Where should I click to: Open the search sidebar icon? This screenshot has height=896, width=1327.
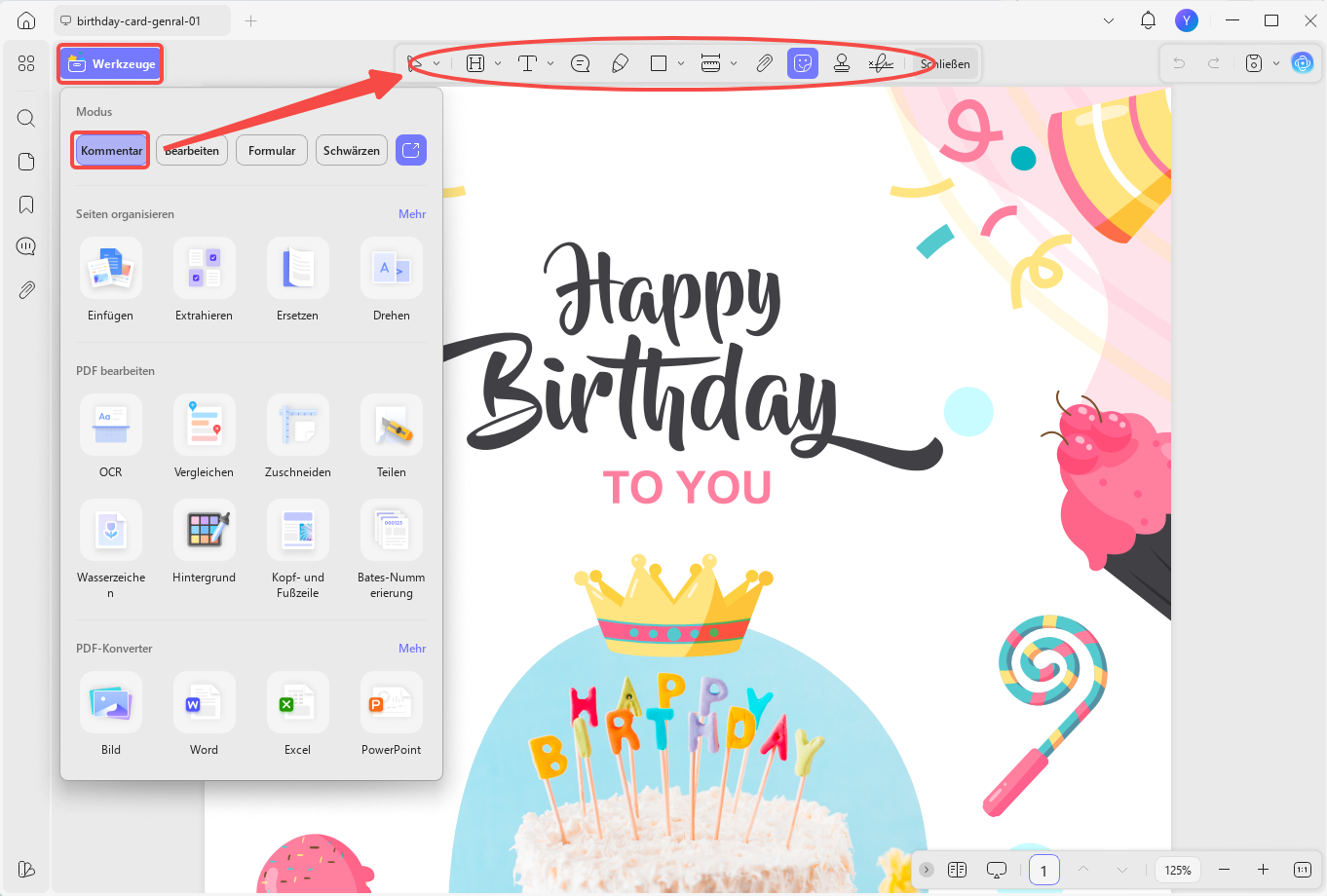click(26, 119)
